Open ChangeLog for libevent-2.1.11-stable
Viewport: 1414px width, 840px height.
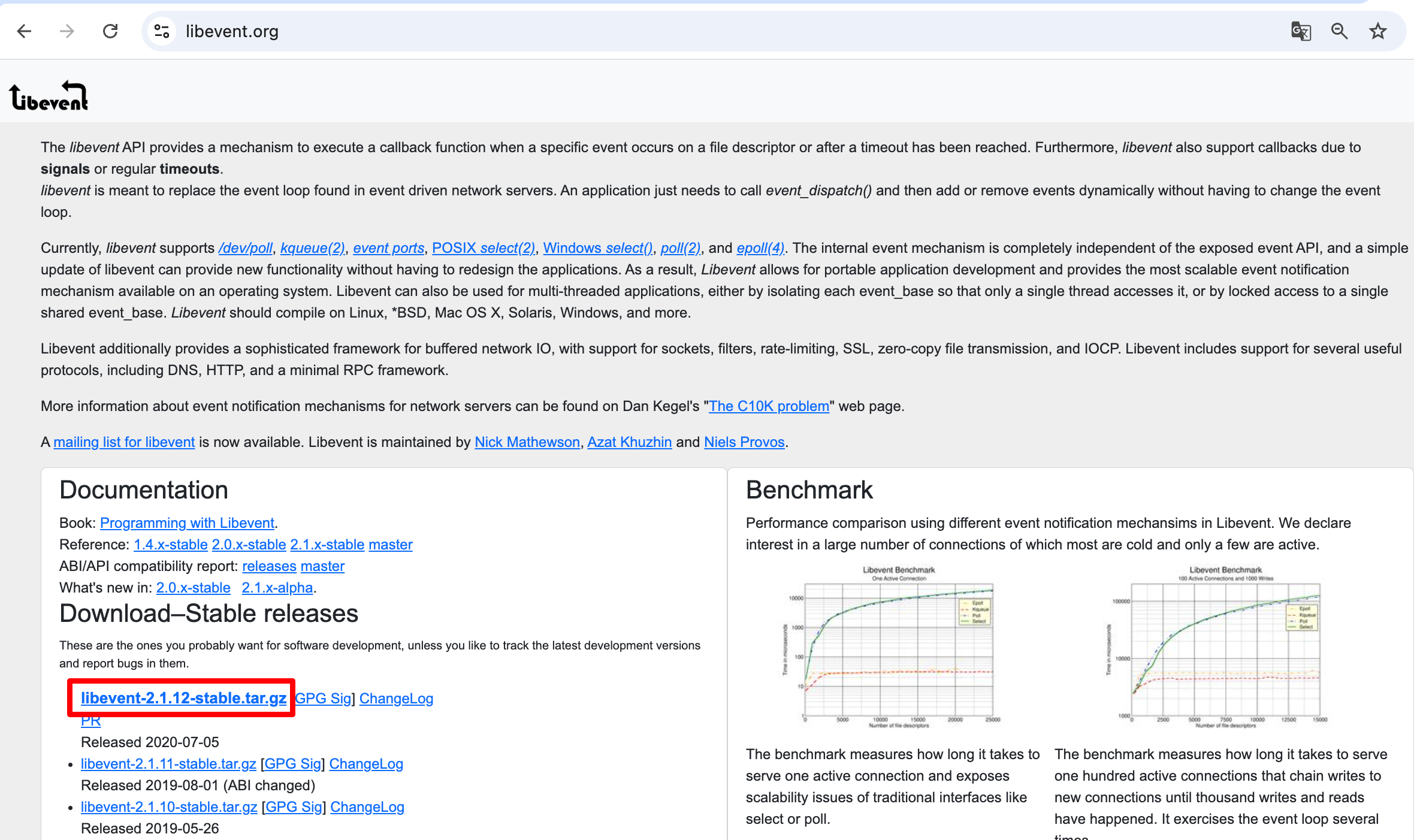pos(366,764)
